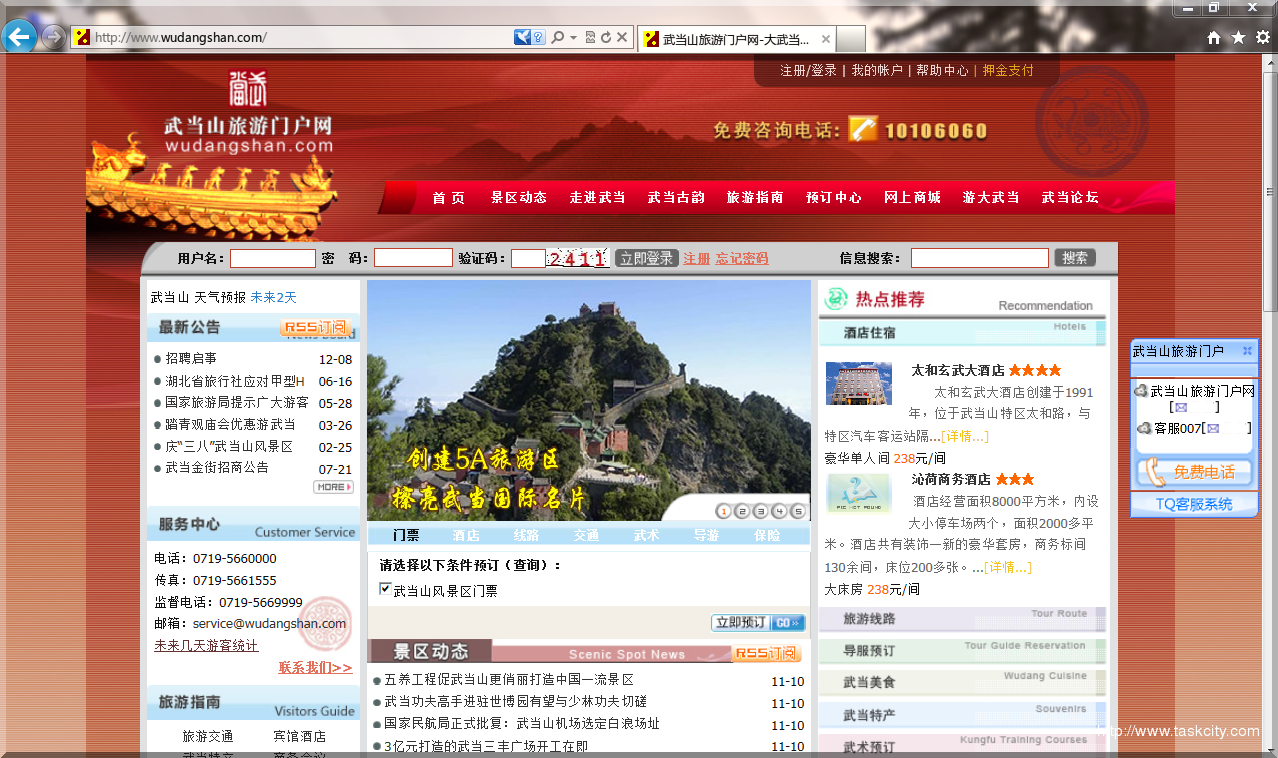Screen dimensions: 1278x758
Task: Expand the 武当美食 Wudang Cuisine section
Action: pos(962,683)
